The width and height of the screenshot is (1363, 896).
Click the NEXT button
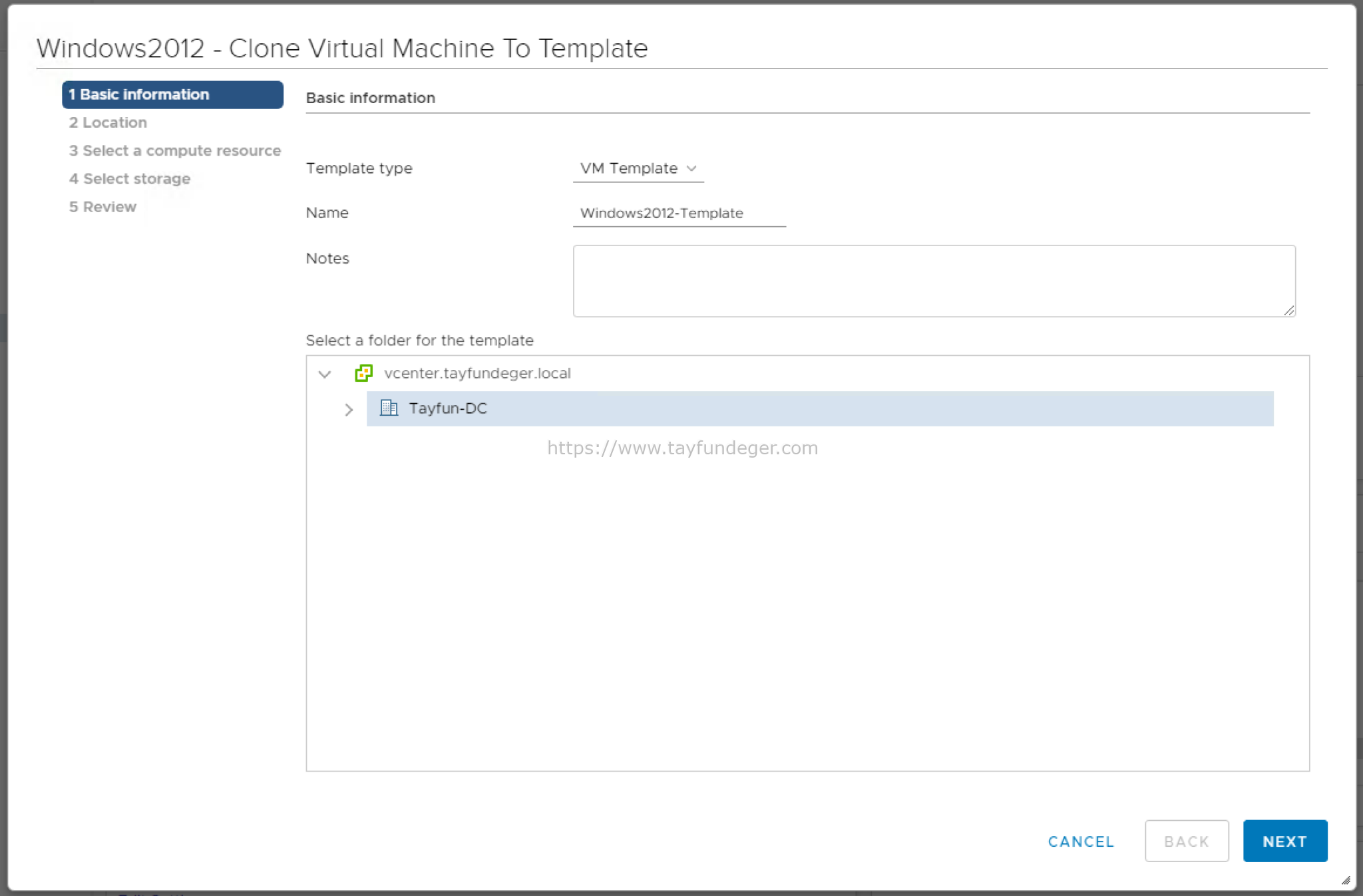[1285, 841]
